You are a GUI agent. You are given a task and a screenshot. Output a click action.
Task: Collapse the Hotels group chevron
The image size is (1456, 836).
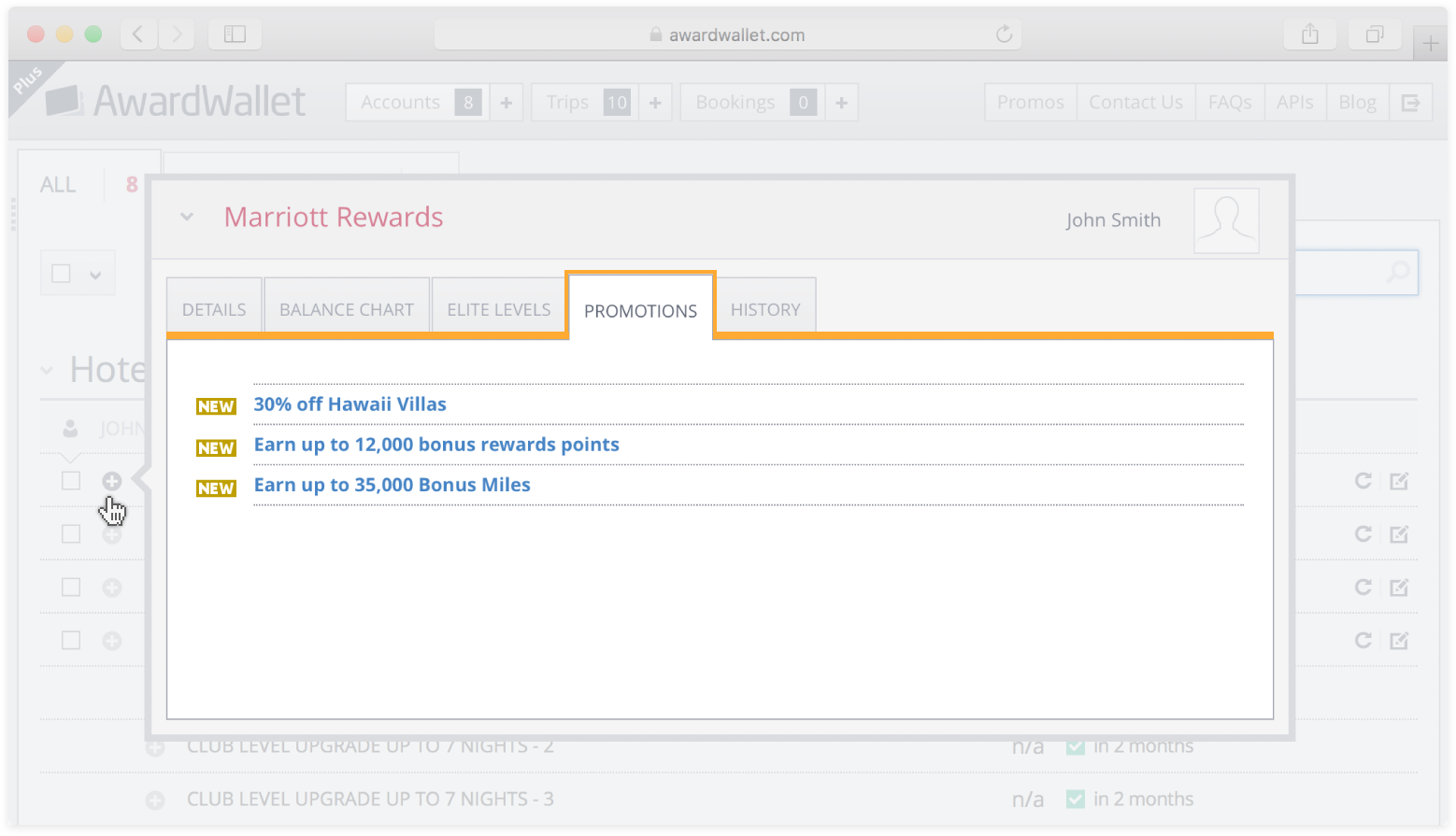click(x=47, y=371)
